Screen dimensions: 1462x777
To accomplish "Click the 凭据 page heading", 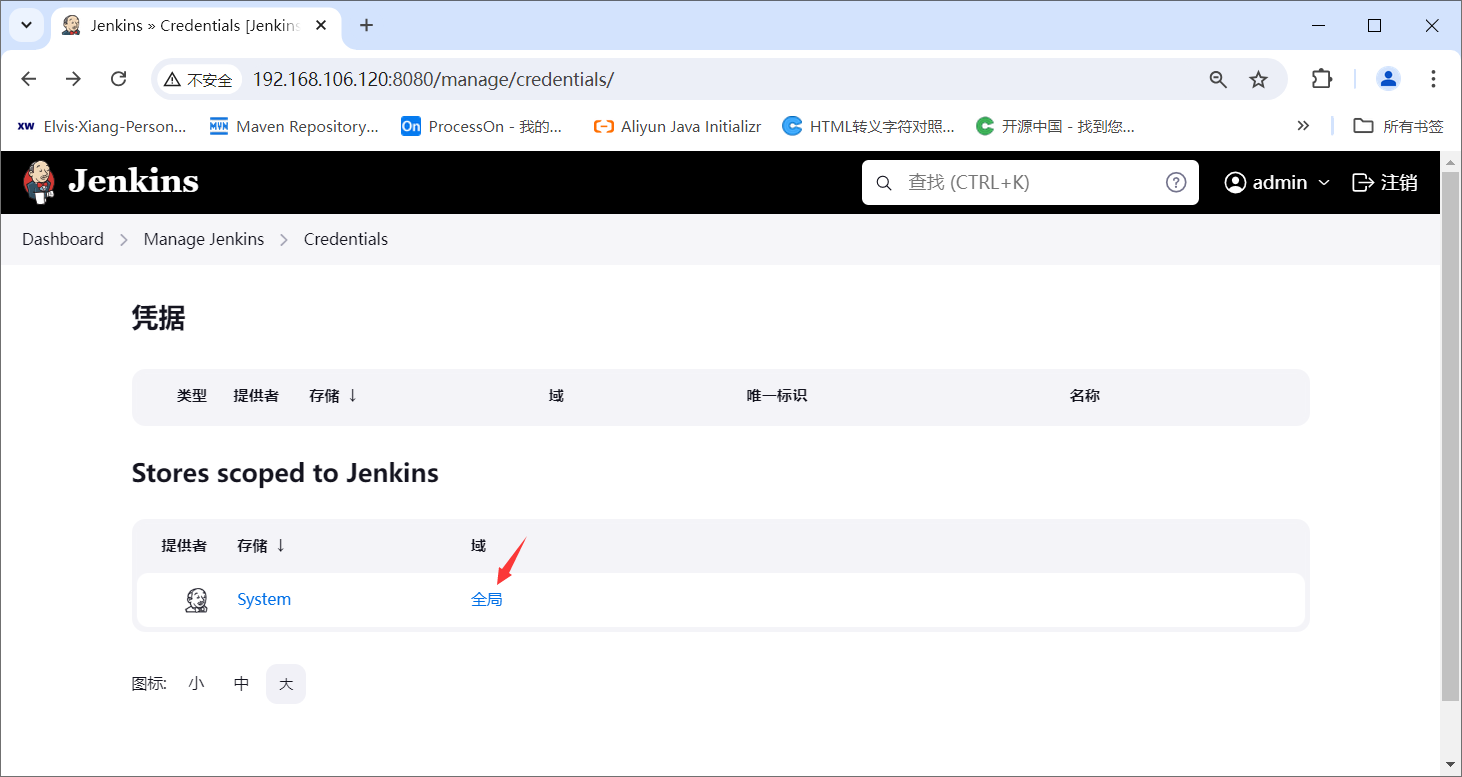I will coord(158,318).
